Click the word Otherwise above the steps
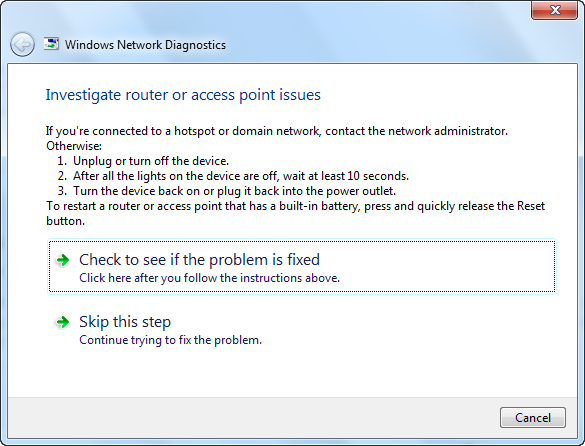 74,146
